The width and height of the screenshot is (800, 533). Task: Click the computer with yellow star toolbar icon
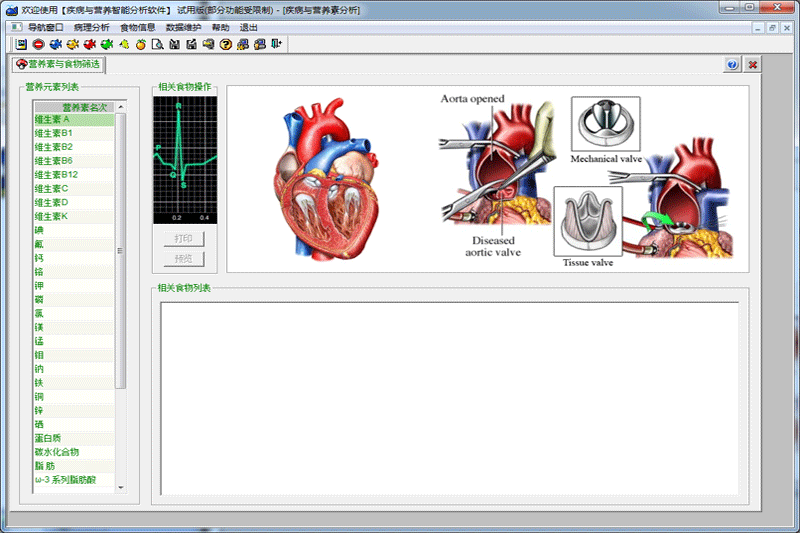[x=243, y=44]
